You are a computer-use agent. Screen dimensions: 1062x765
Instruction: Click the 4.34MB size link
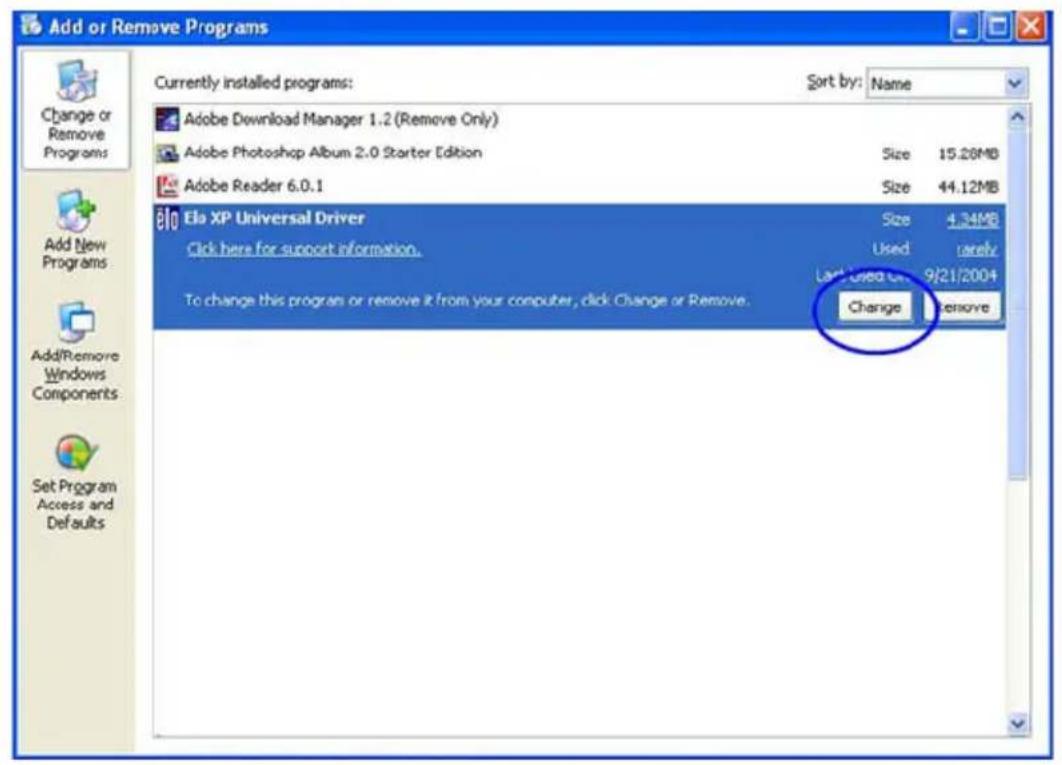[x=971, y=220]
